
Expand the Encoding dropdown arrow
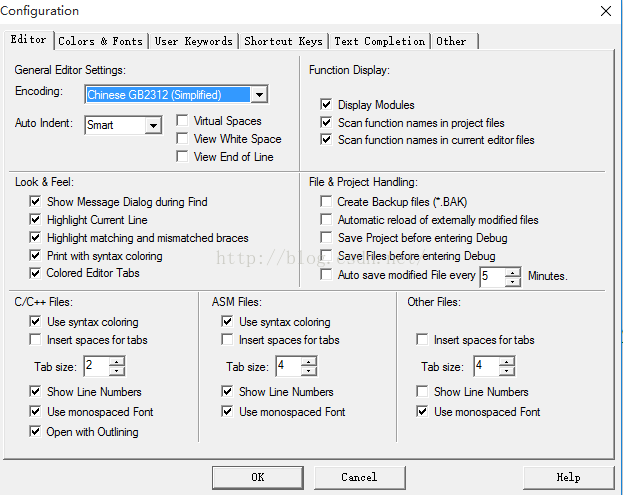coord(259,95)
